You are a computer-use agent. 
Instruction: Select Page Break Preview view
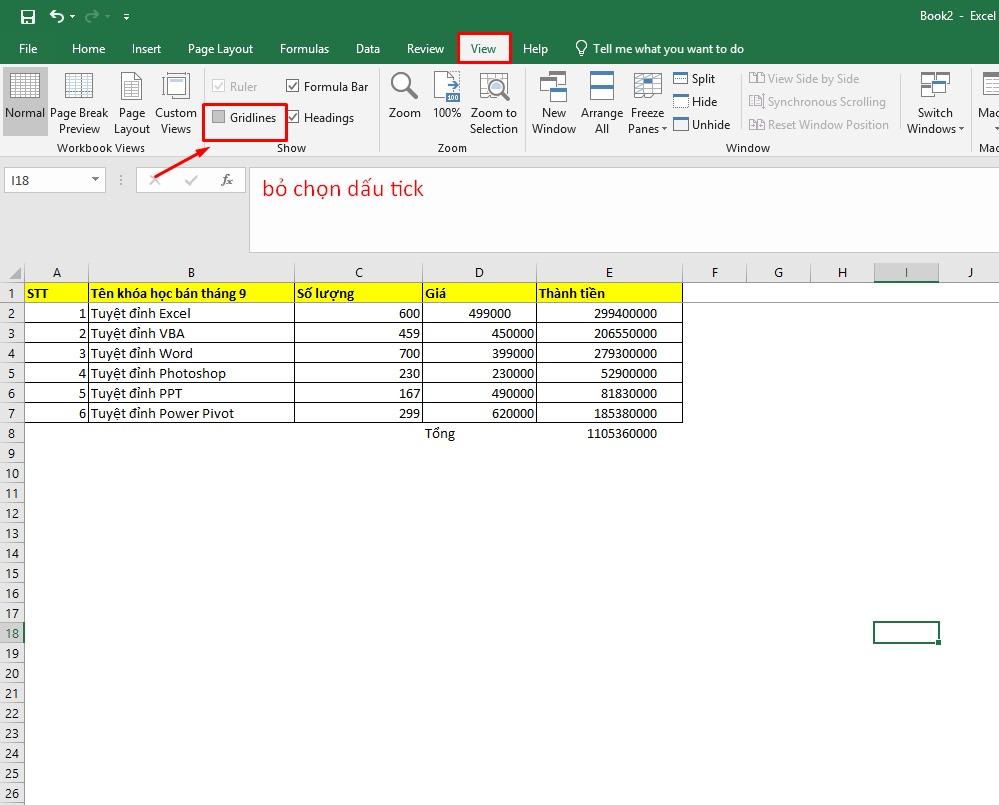pos(79,100)
